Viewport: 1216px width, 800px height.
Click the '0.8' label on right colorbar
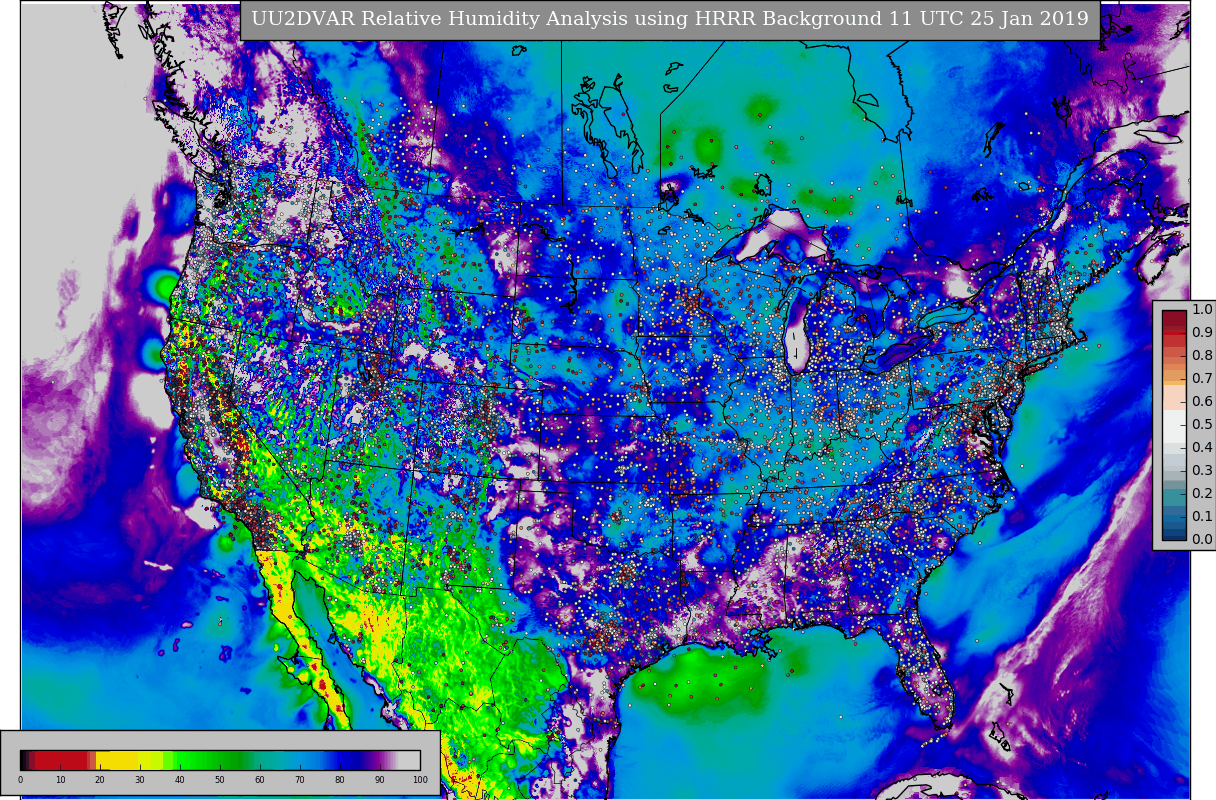tap(1202, 356)
